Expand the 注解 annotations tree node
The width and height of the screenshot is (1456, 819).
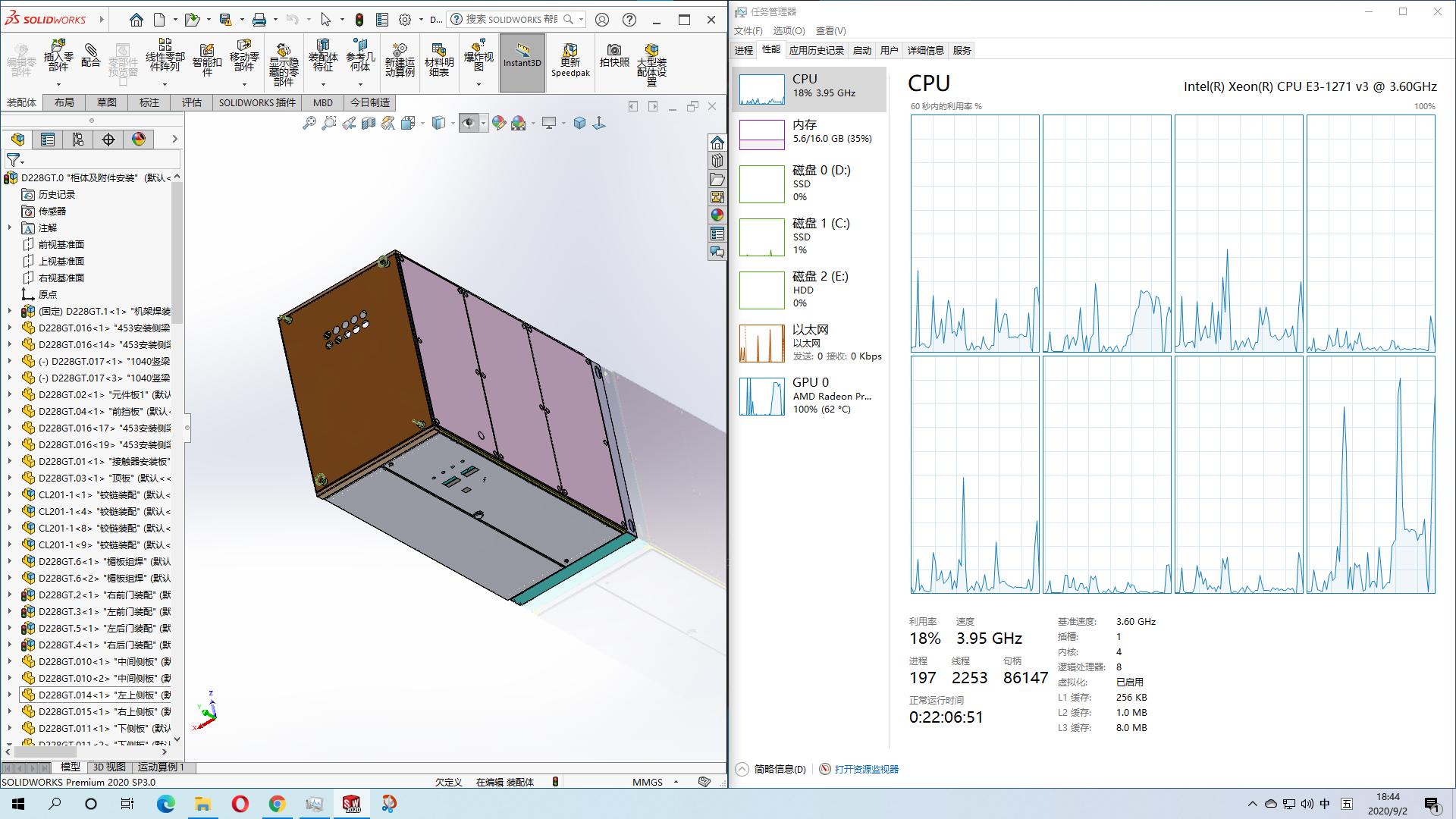click(10, 227)
